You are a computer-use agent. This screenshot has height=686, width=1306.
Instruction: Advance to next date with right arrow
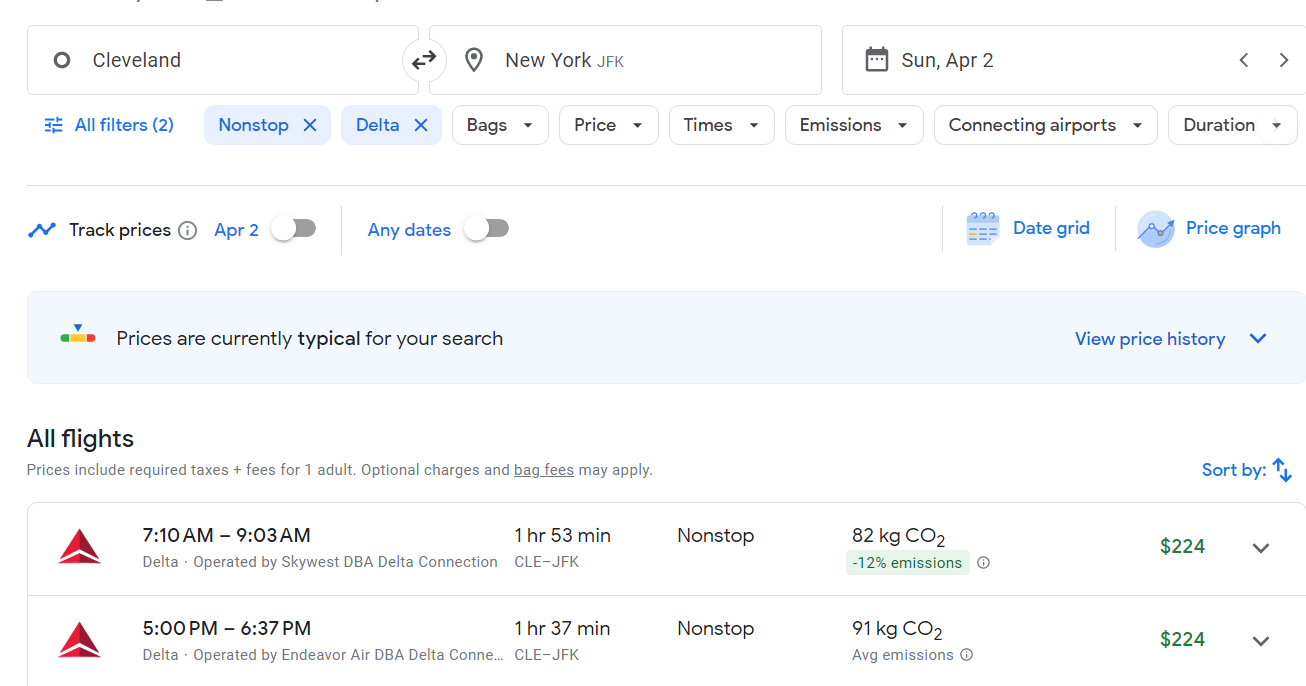(x=1284, y=60)
